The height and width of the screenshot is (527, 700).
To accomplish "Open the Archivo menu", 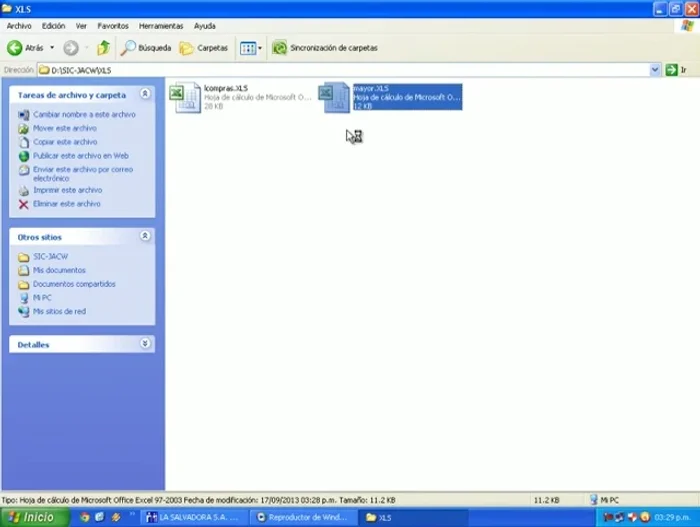I will [x=19, y=26].
